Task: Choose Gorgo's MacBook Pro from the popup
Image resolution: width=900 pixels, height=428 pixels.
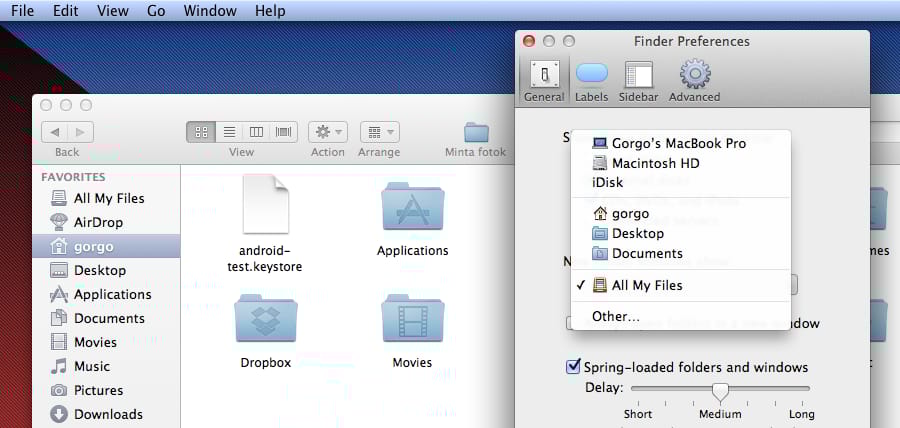Action: click(x=681, y=143)
